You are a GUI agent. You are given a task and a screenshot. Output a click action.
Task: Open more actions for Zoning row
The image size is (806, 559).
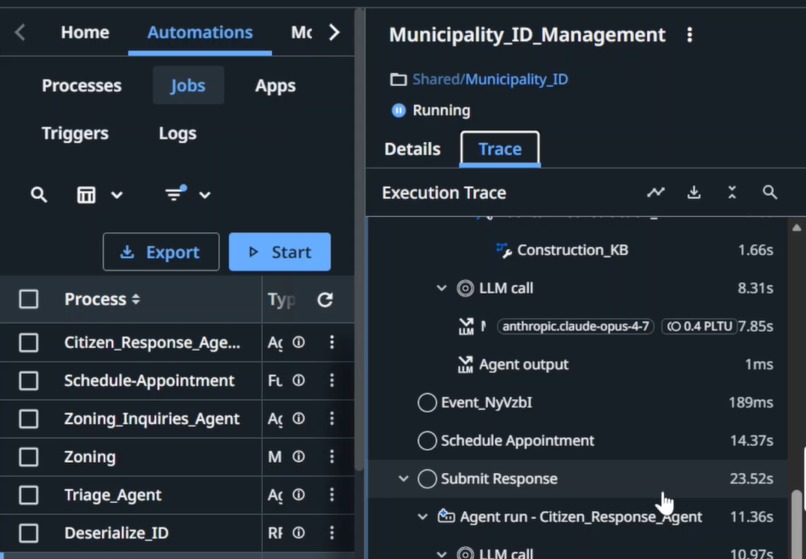tap(332, 456)
